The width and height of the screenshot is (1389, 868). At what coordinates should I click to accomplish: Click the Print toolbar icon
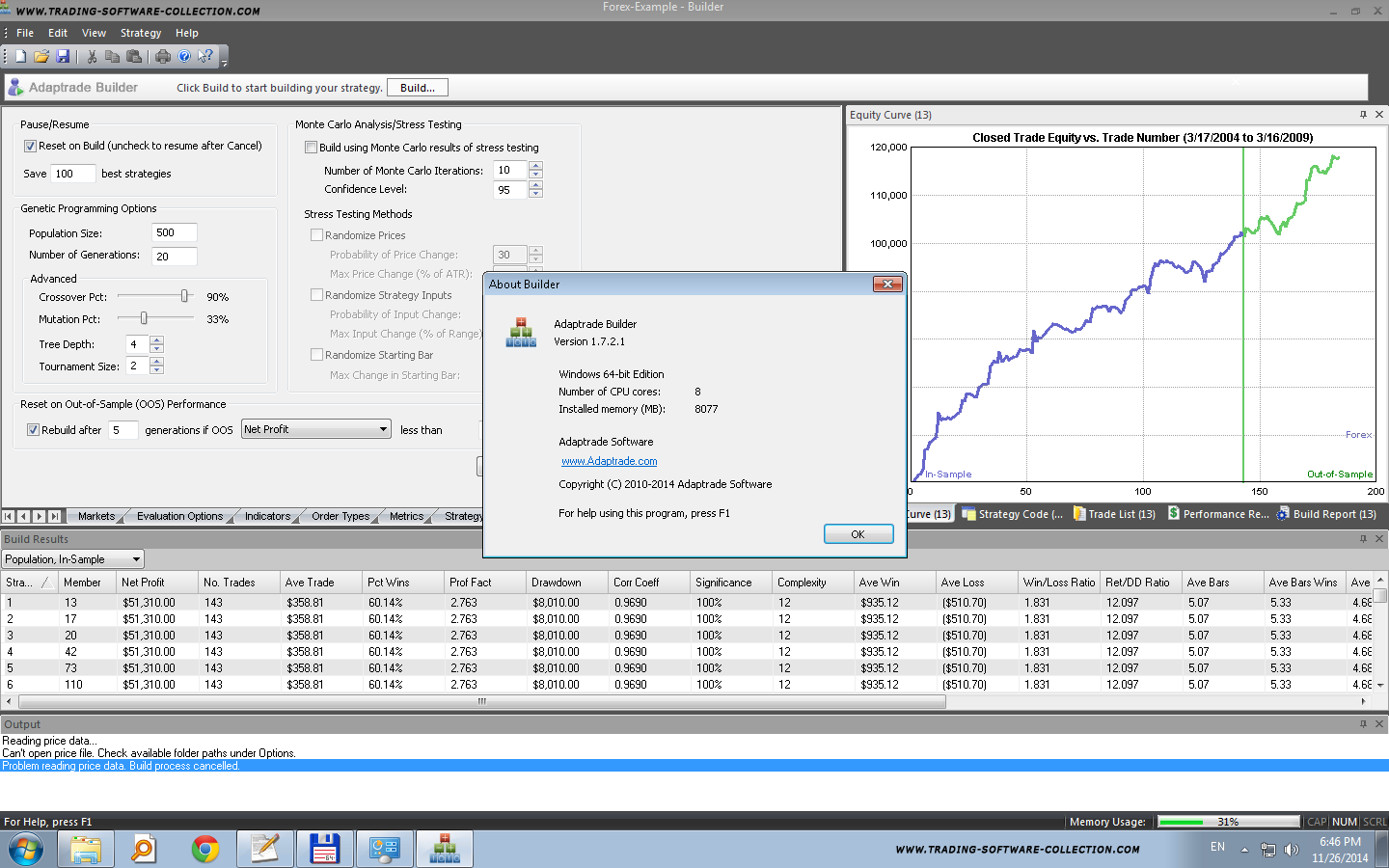(x=163, y=57)
